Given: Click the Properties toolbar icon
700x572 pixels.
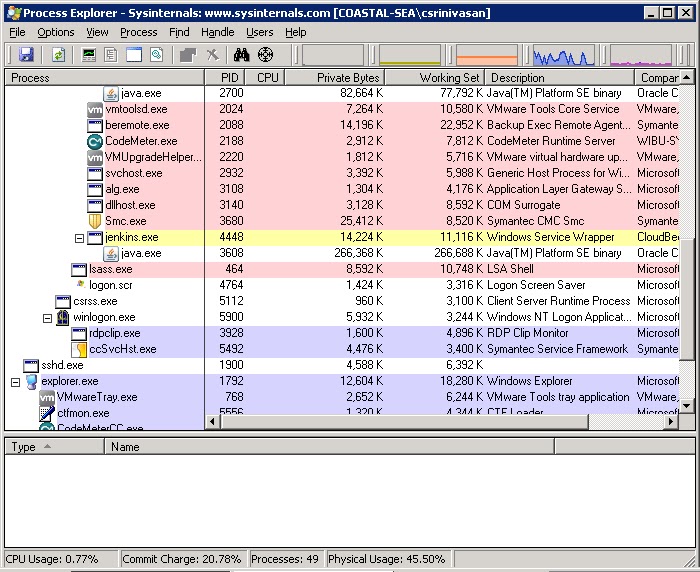Looking at the screenshot, I should coord(188,55).
